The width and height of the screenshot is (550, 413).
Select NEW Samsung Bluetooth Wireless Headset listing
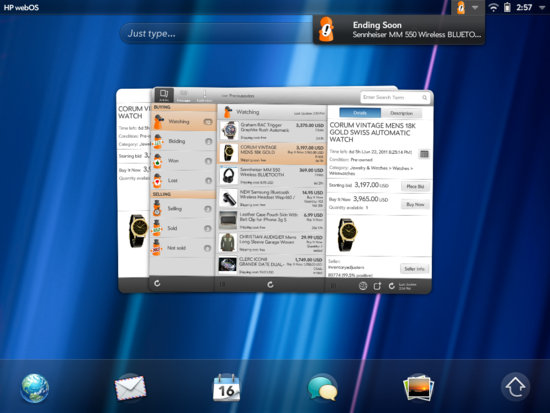tap(272, 198)
